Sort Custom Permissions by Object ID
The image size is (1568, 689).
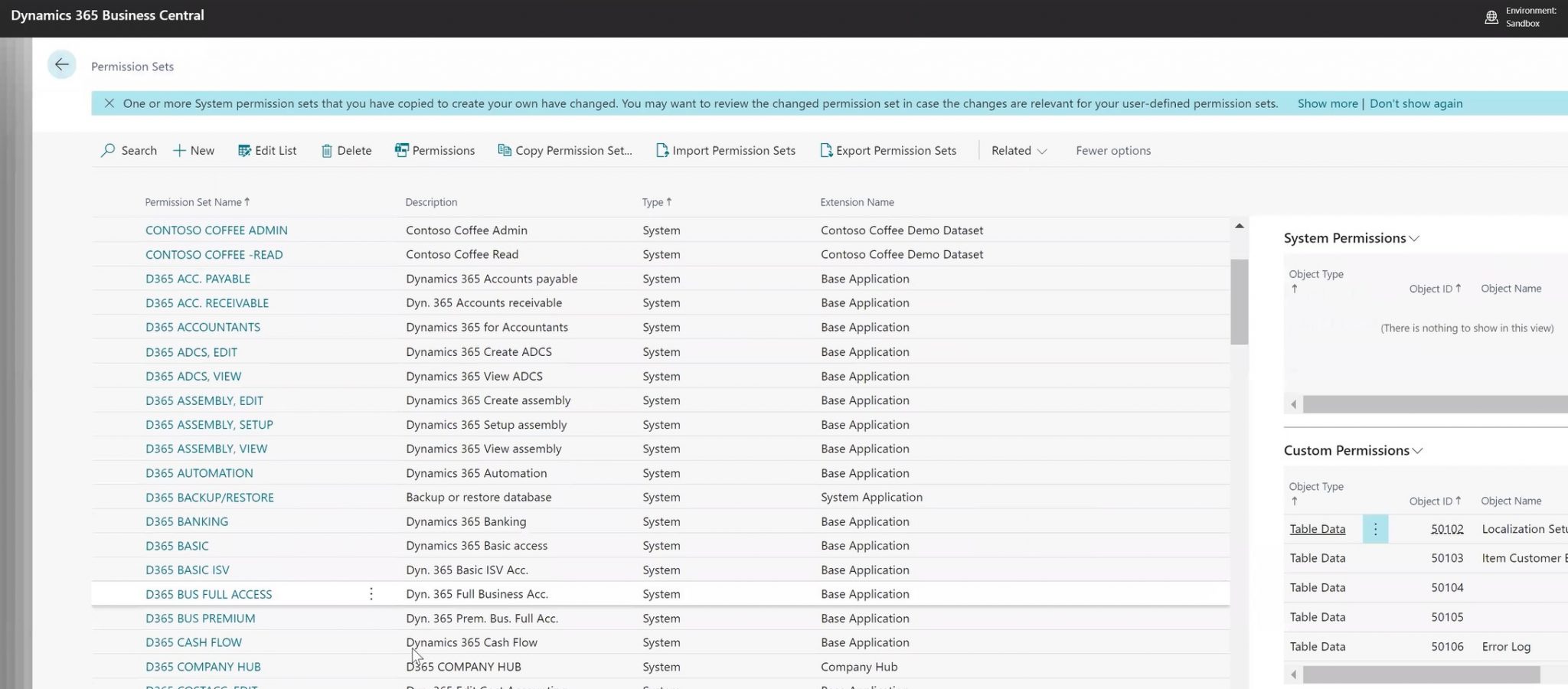pos(1435,501)
